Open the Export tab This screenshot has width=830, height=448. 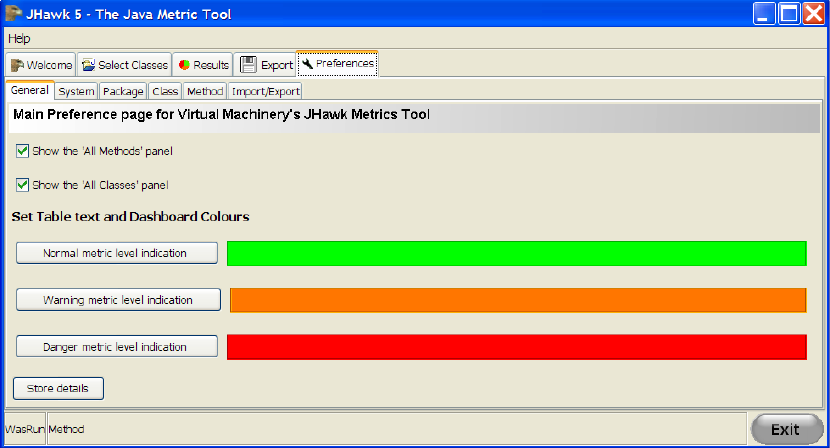click(265, 65)
